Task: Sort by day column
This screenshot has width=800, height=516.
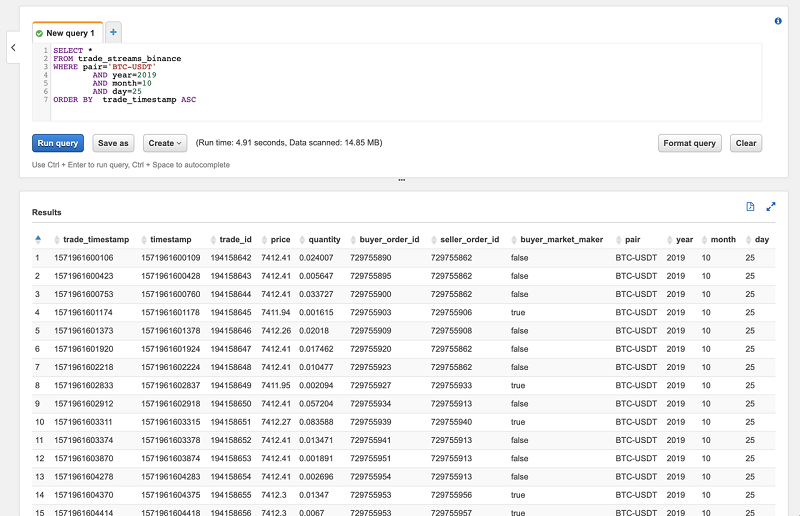Action: (x=757, y=239)
